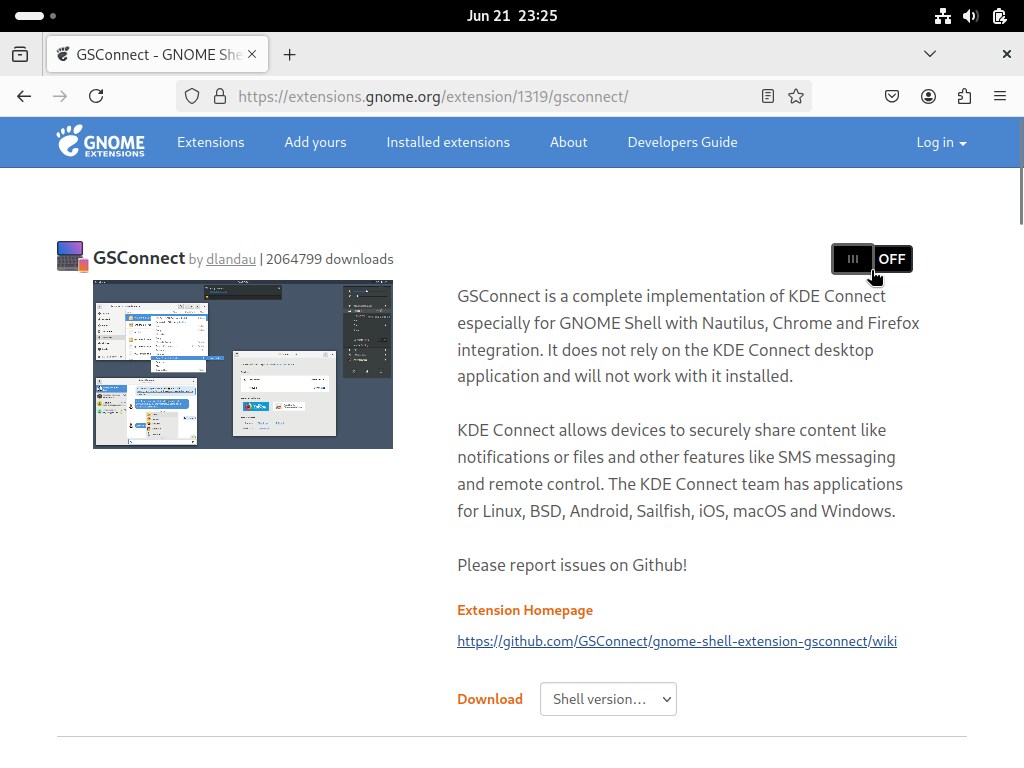Reload the current page

[96, 97]
